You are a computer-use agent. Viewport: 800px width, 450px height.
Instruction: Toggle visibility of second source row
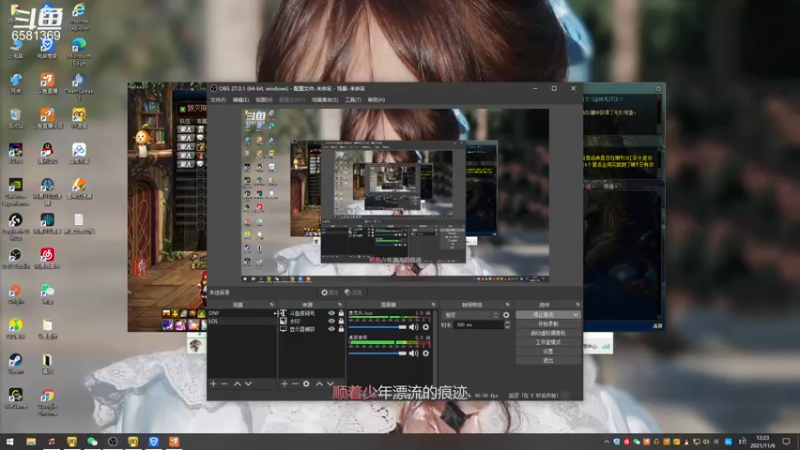click(332, 321)
